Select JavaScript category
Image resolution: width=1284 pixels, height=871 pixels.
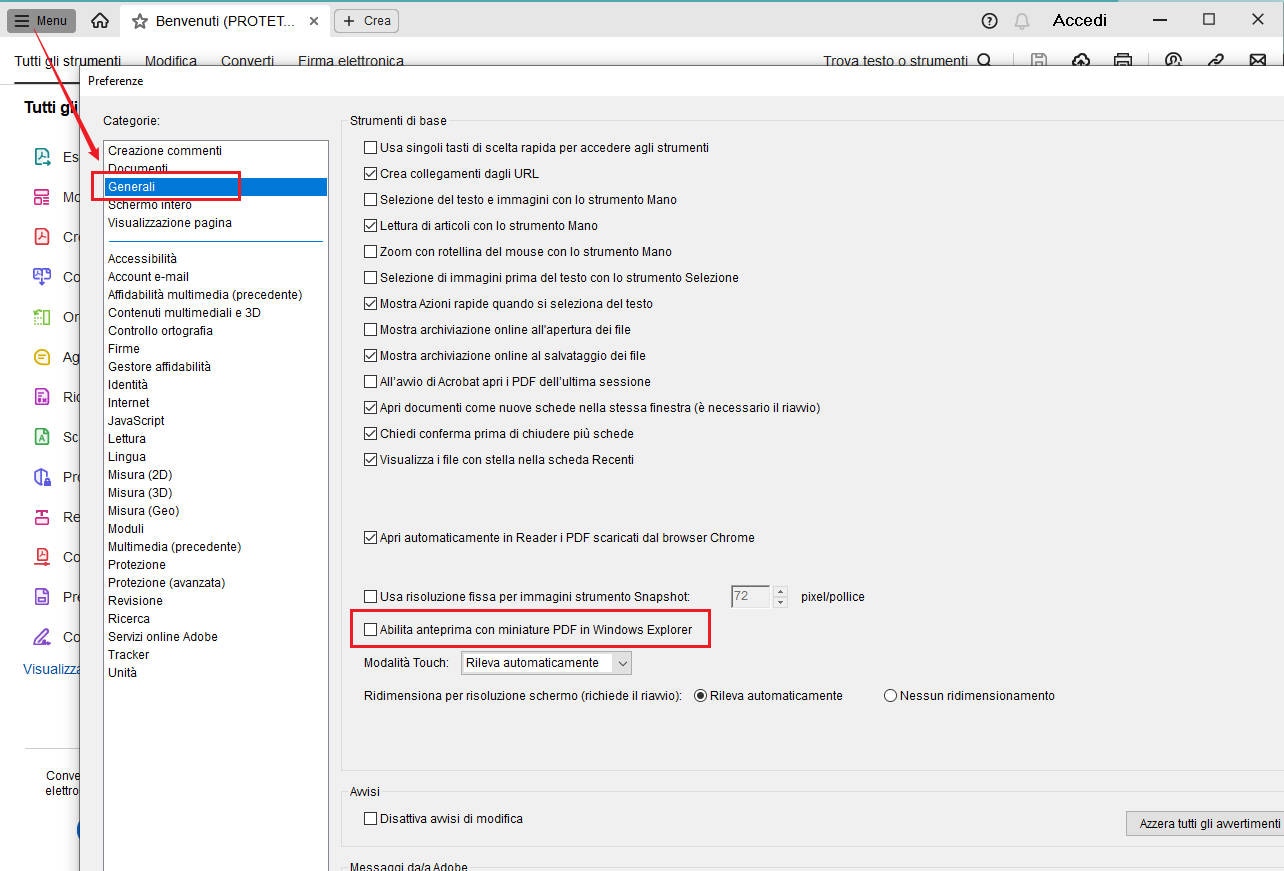click(136, 421)
